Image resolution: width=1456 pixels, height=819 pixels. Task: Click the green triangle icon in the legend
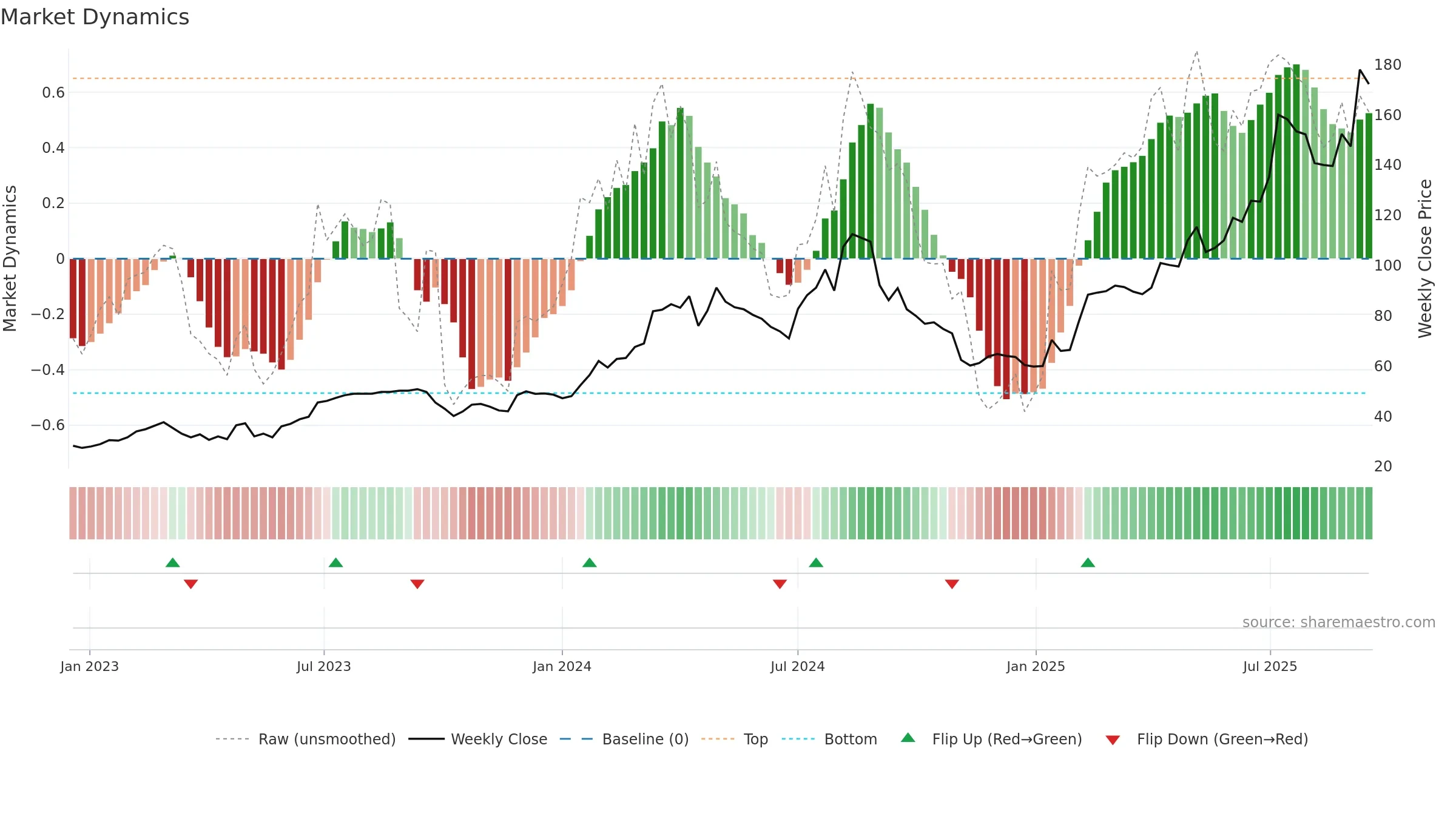908,738
